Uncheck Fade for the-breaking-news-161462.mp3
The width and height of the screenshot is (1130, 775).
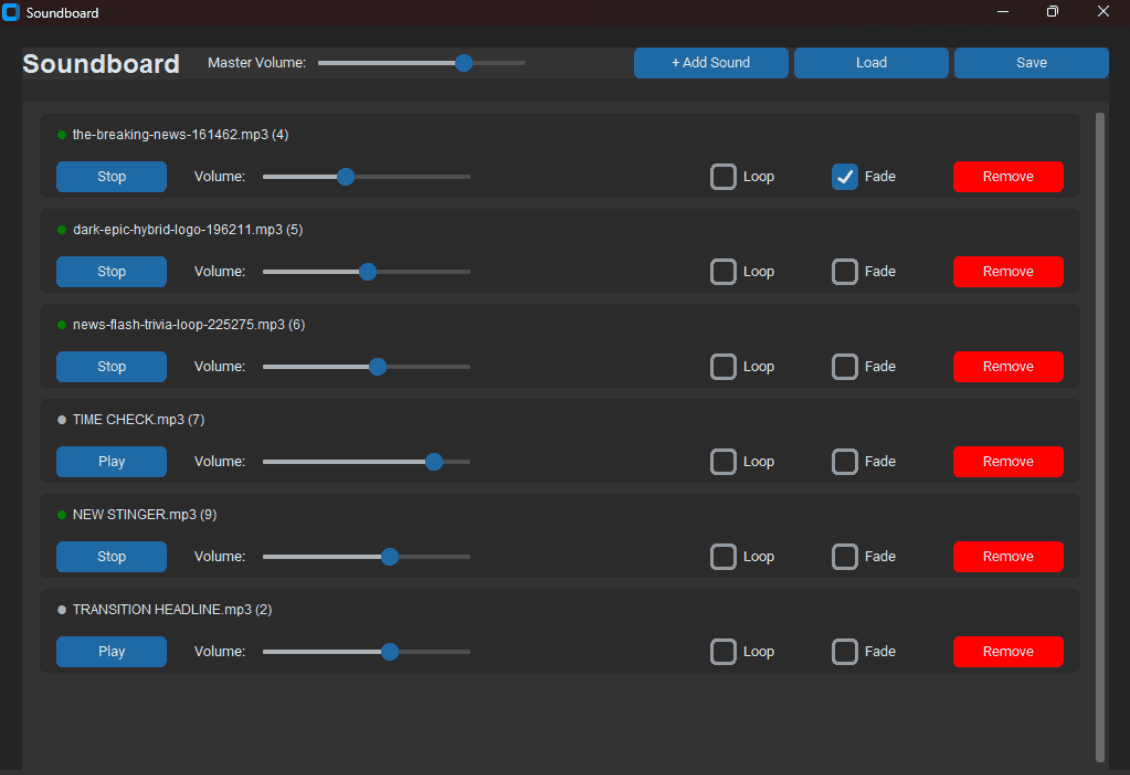[x=845, y=177]
